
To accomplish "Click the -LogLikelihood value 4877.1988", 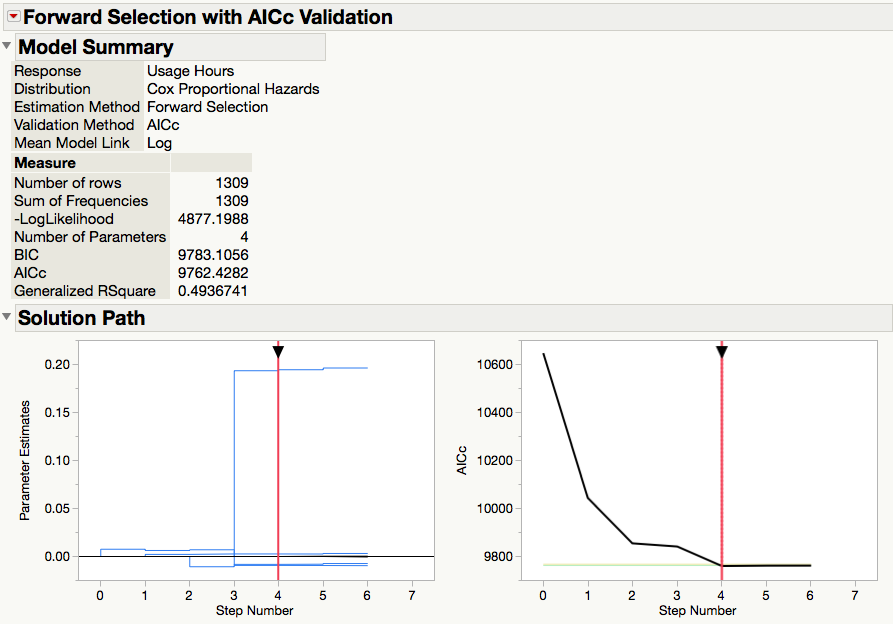I will (x=213, y=219).
